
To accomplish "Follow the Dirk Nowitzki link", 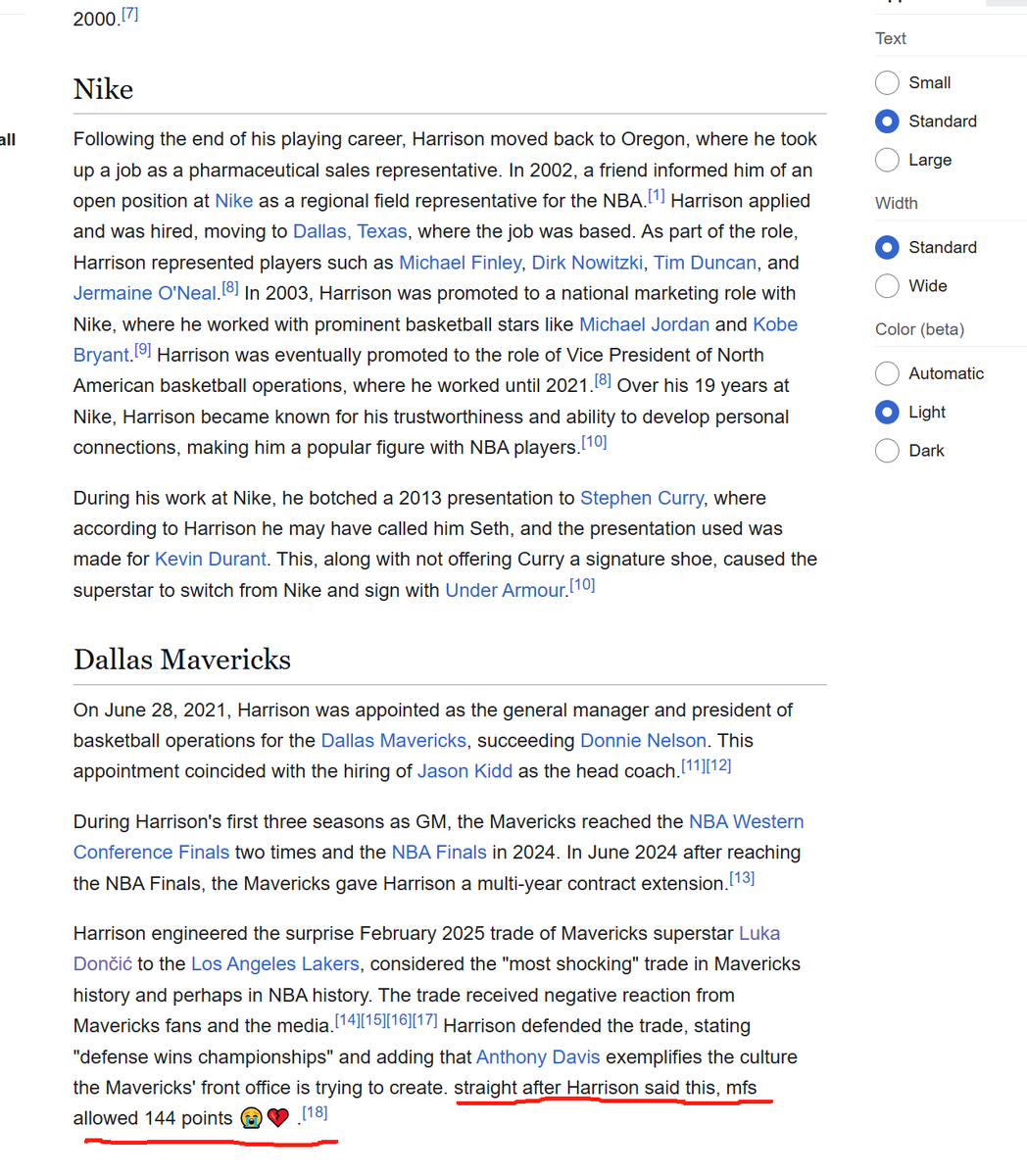I will tap(587, 263).
